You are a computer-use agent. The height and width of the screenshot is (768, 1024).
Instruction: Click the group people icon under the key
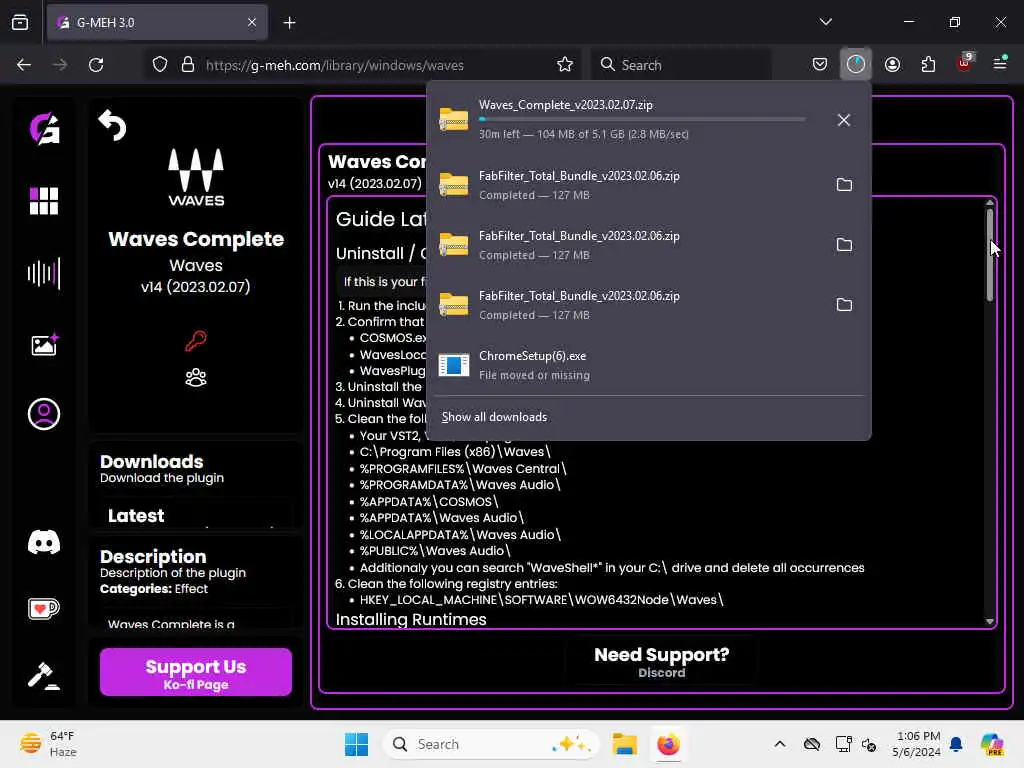[195, 377]
